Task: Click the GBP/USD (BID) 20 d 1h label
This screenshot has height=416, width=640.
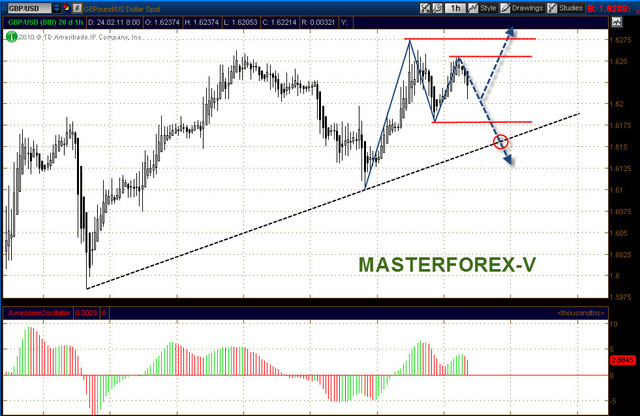Action: 45,22
